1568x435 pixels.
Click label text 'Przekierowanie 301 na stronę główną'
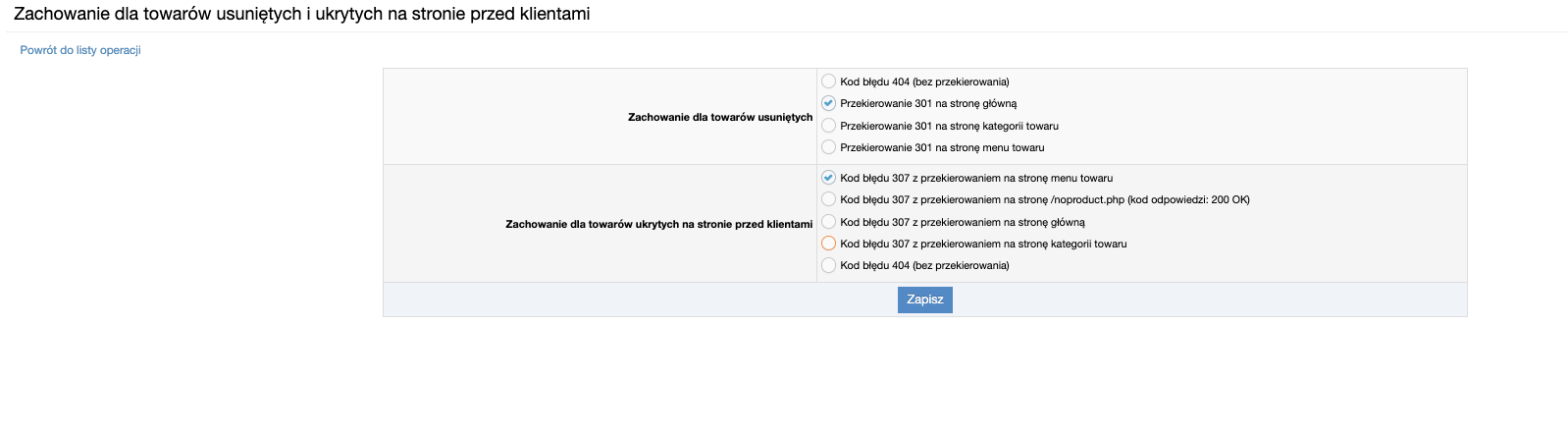[928, 103]
